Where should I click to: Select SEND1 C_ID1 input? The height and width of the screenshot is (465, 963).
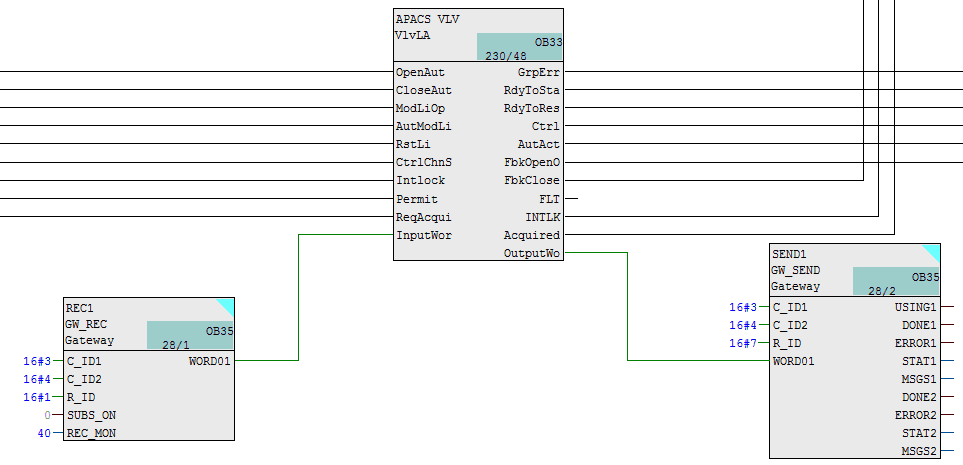(790, 307)
